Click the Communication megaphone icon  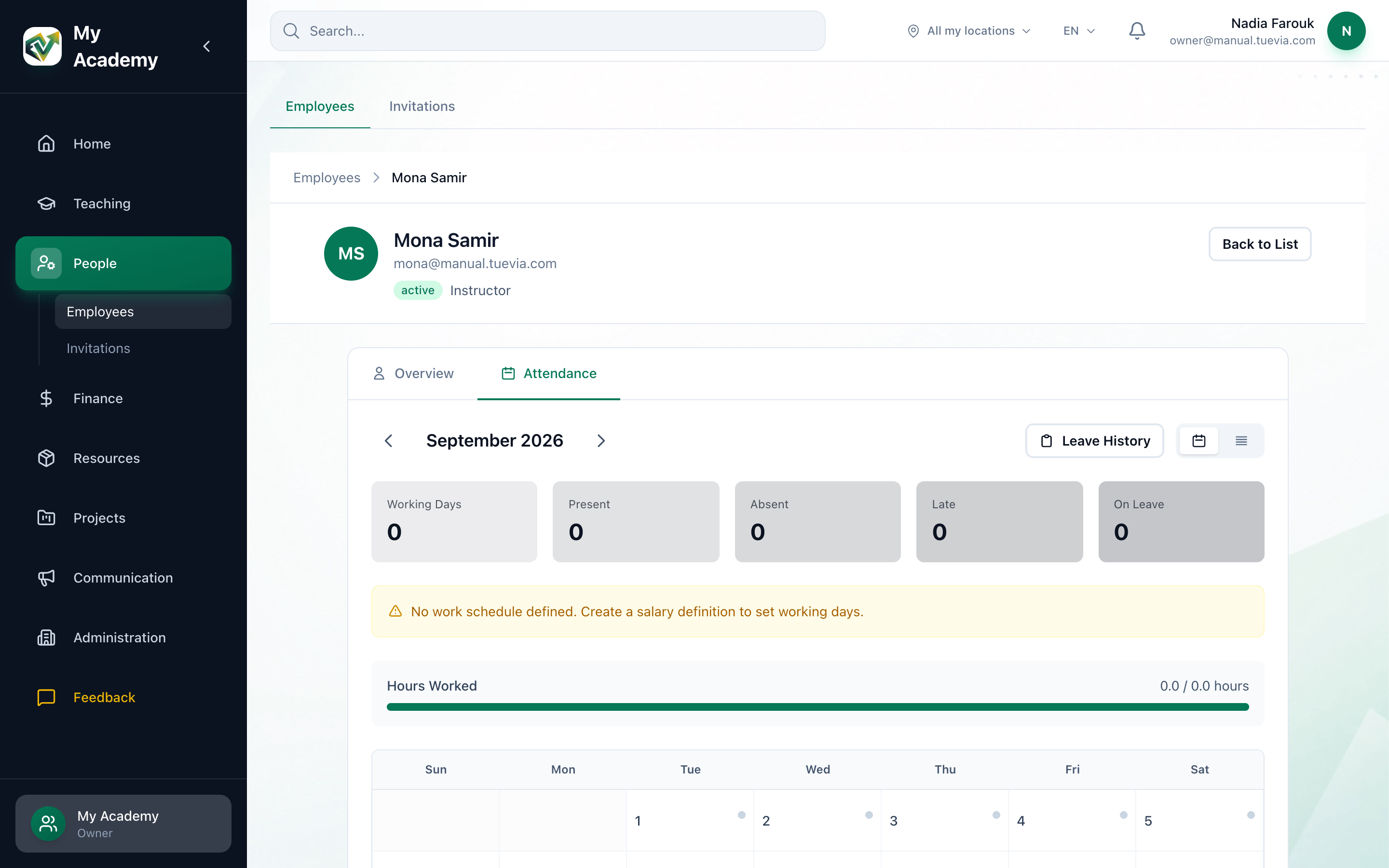46,578
